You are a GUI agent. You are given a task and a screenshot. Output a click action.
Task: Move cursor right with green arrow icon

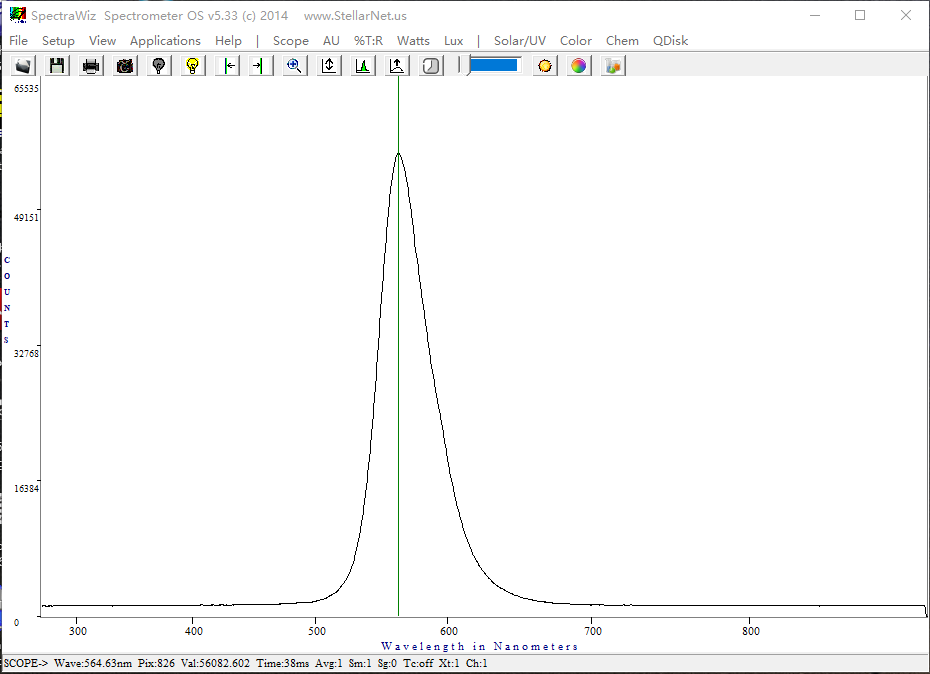(x=260, y=66)
